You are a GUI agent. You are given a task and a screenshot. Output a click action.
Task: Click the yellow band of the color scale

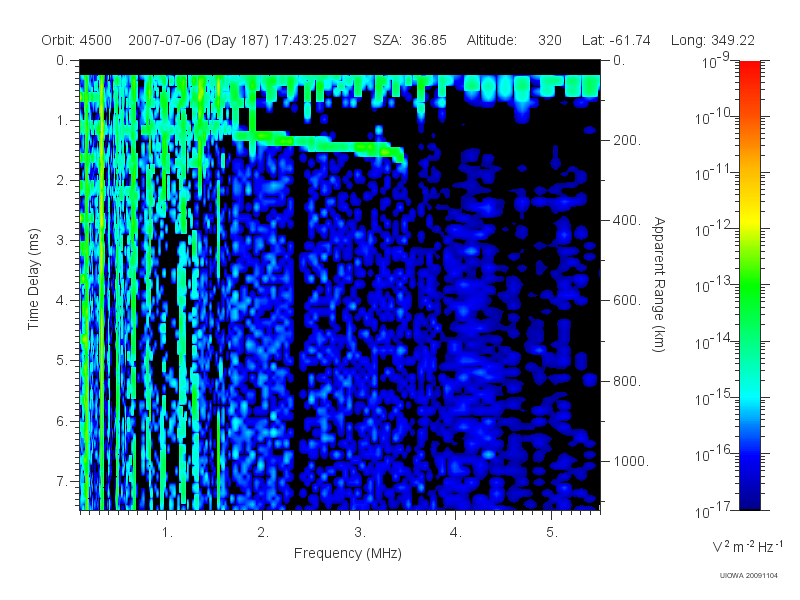[x=750, y=218]
